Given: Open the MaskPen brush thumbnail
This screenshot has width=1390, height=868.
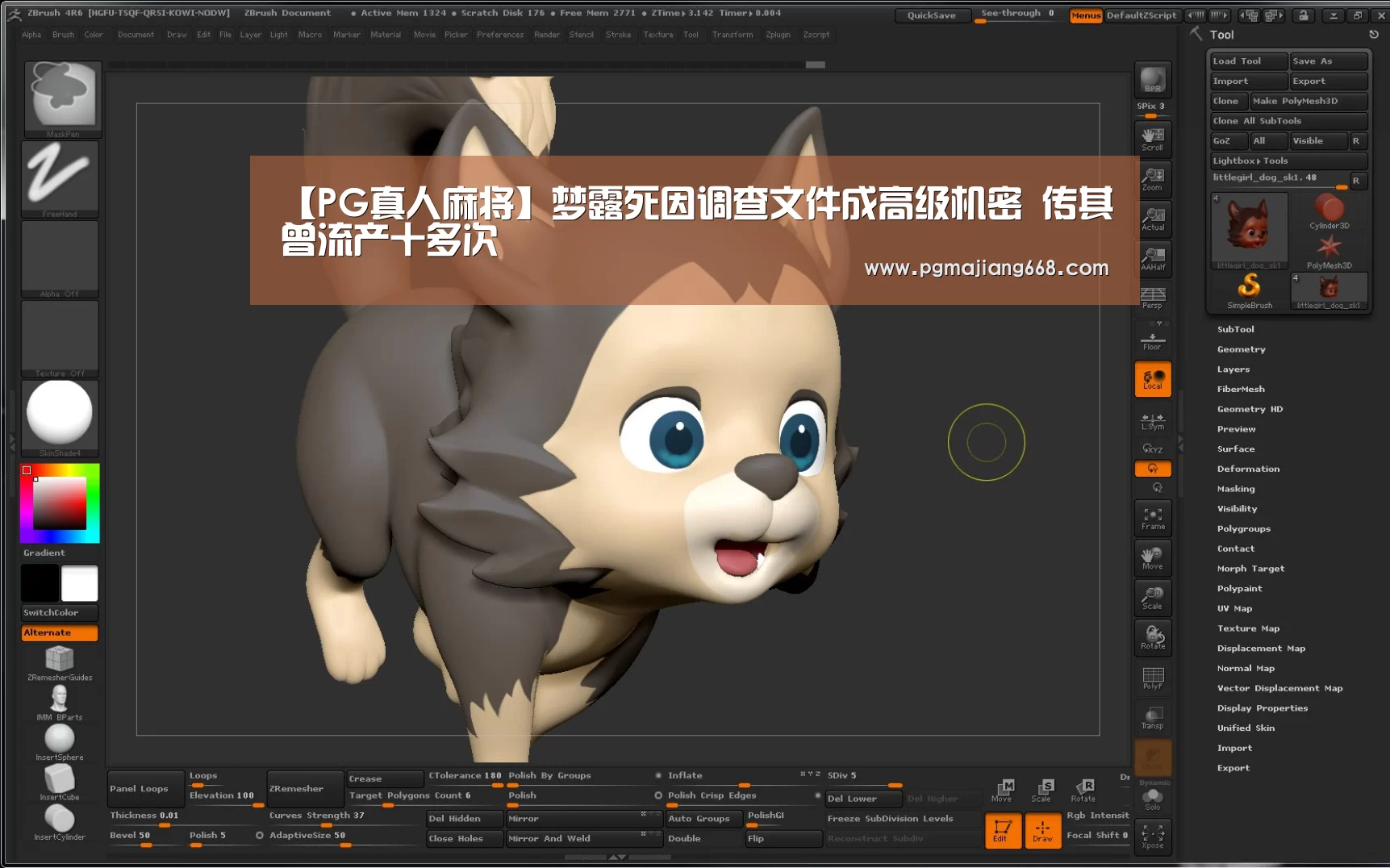Looking at the screenshot, I should (x=62, y=98).
